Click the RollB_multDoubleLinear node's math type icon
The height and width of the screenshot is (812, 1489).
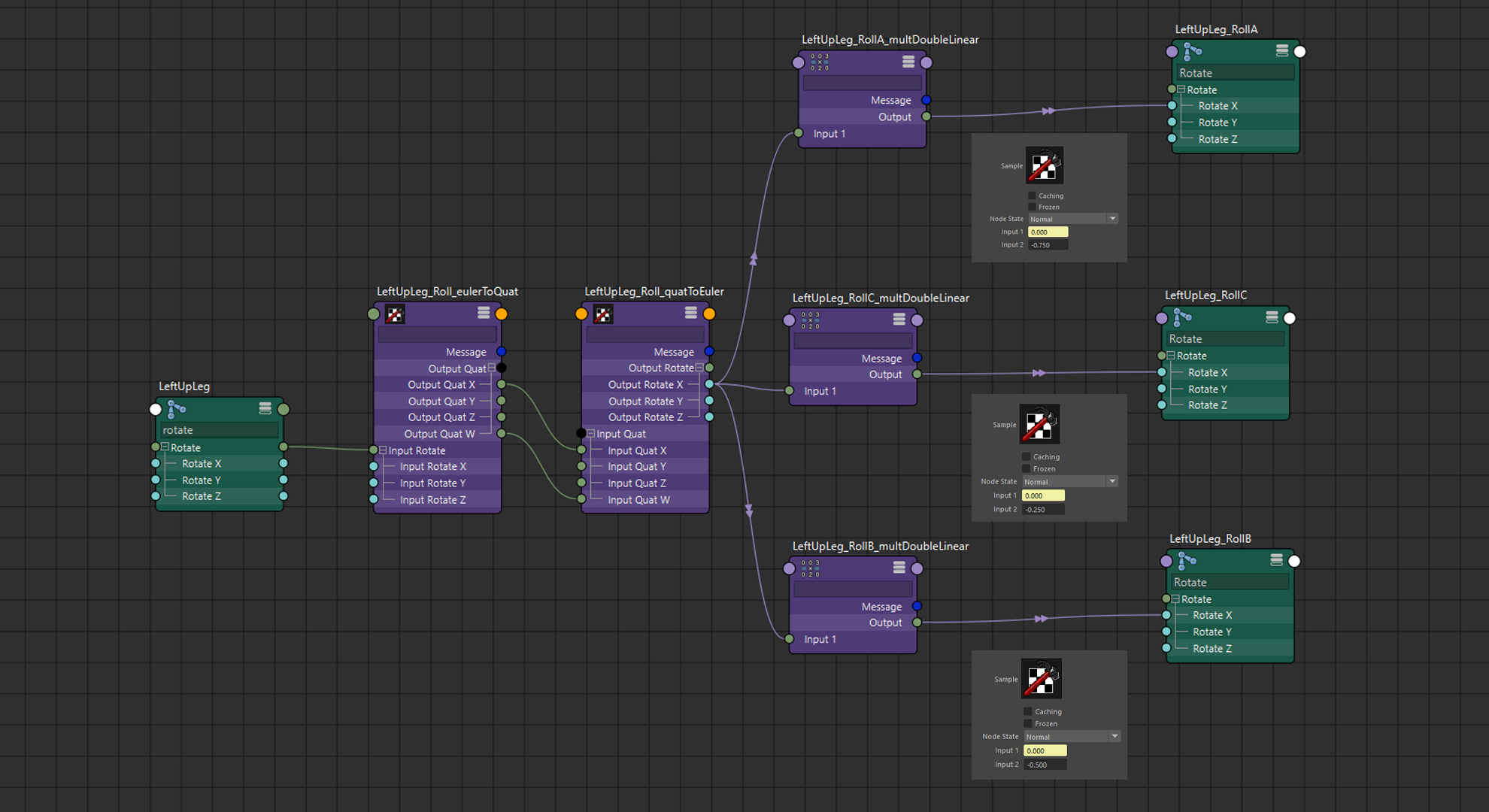tap(810, 568)
